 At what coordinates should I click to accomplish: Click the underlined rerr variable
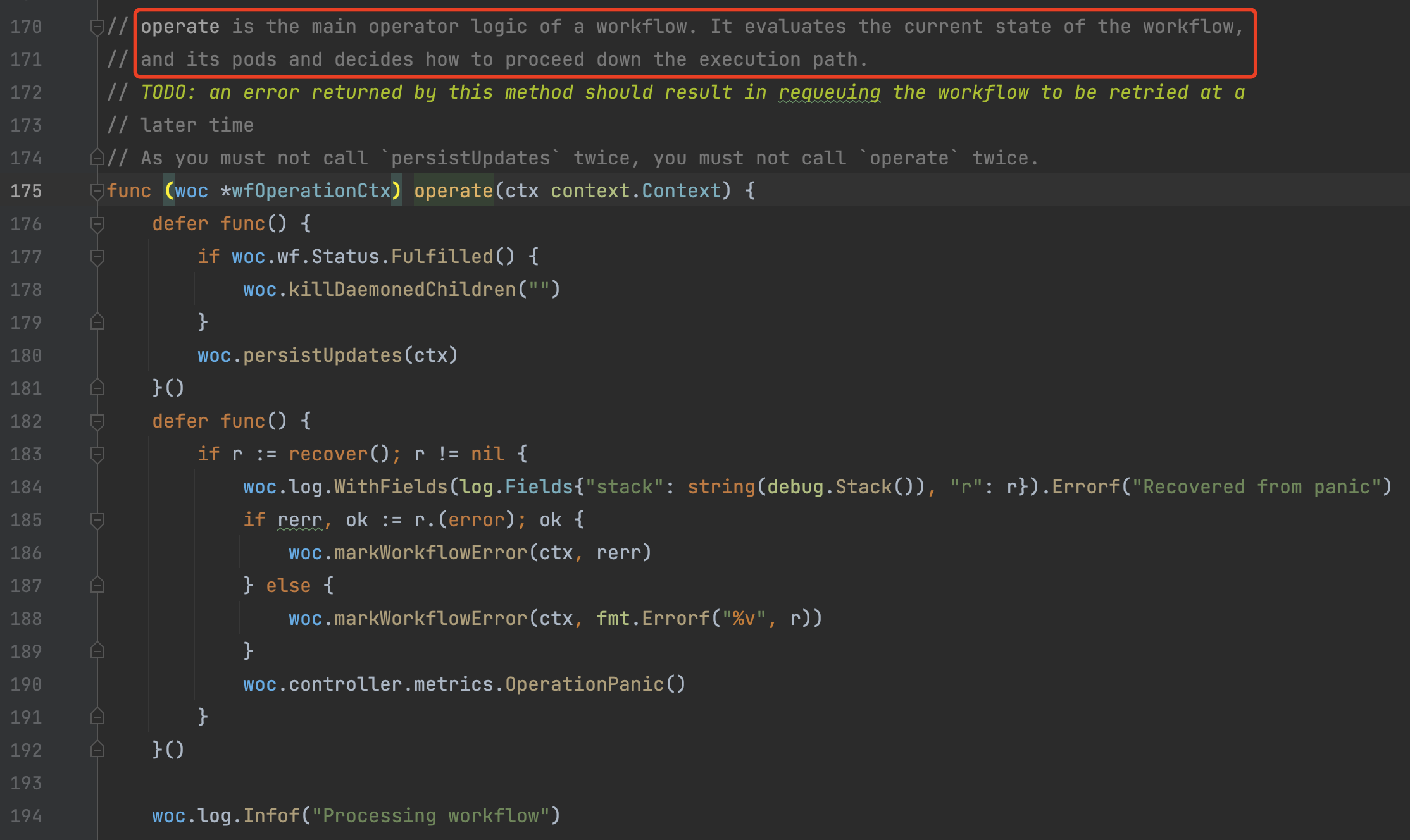click(299, 520)
